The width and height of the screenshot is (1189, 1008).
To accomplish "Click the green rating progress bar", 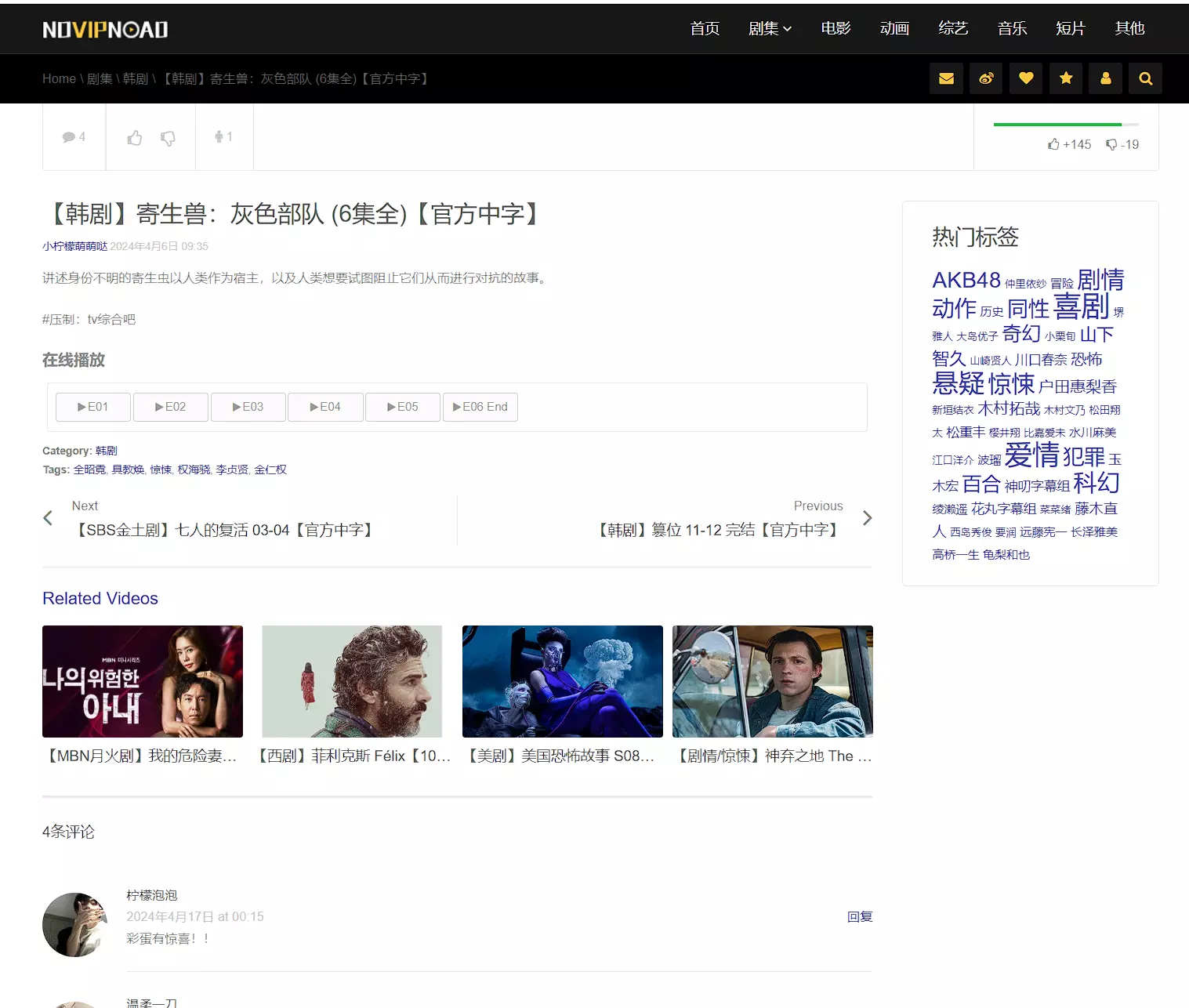I will tap(1057, 124).
